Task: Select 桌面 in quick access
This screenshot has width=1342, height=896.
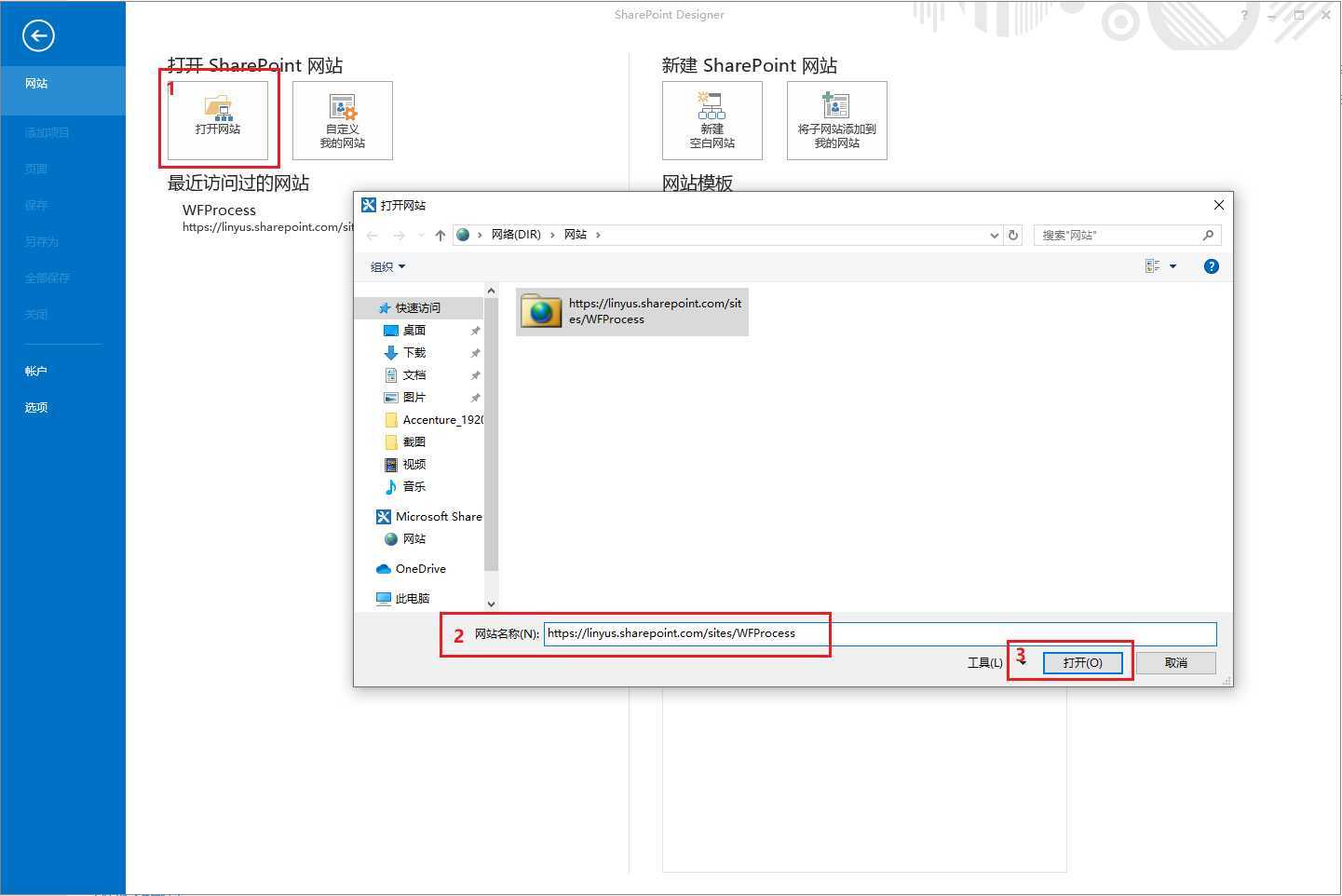Action: point(414,331)
